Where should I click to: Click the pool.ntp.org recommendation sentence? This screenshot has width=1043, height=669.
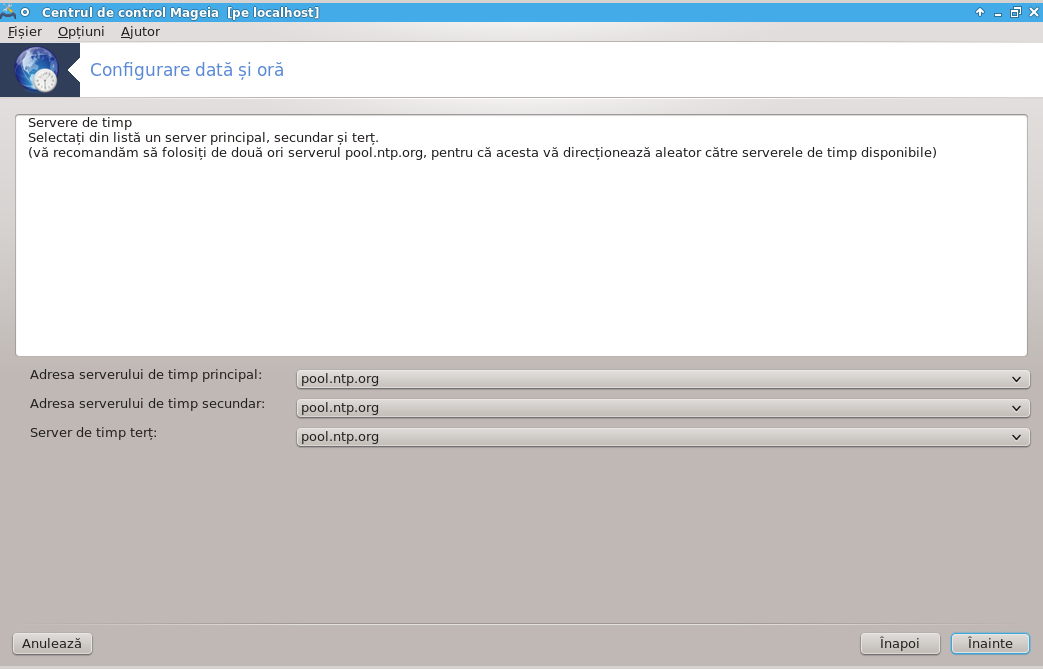[482, 152]
